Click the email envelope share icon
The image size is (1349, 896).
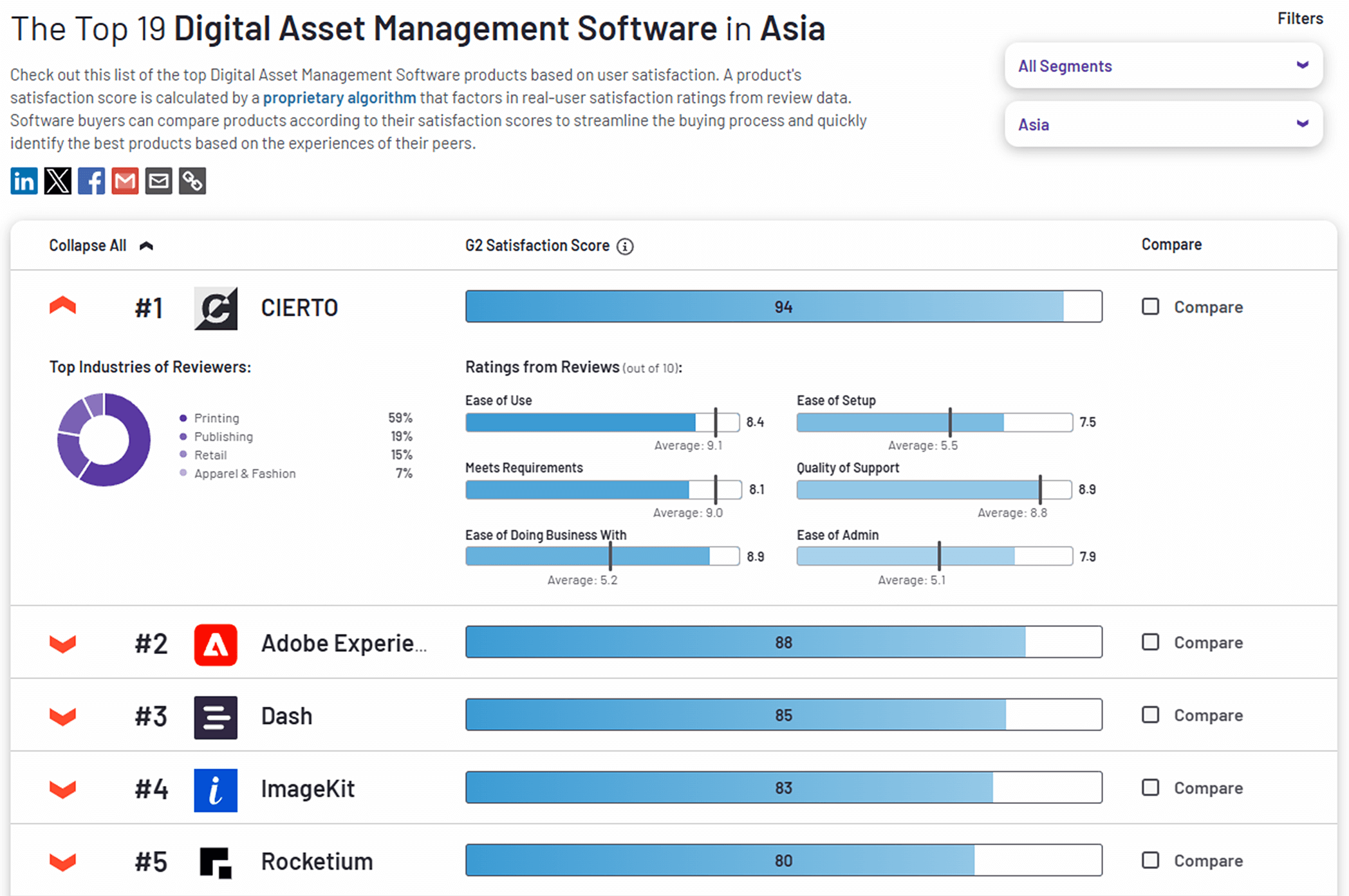[x=158, y=181]
